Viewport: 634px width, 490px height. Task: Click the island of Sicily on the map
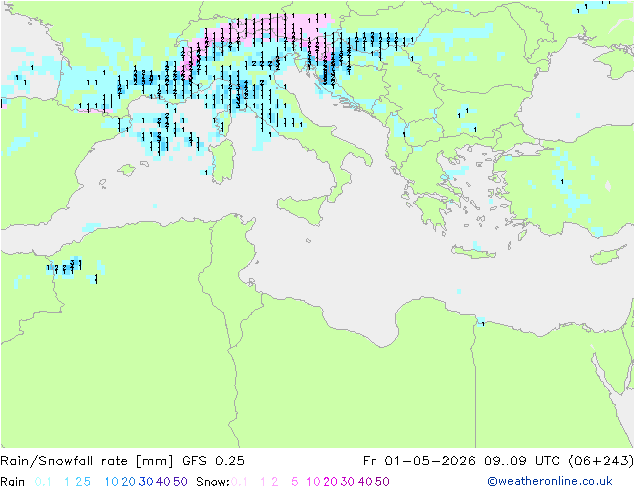302,209
